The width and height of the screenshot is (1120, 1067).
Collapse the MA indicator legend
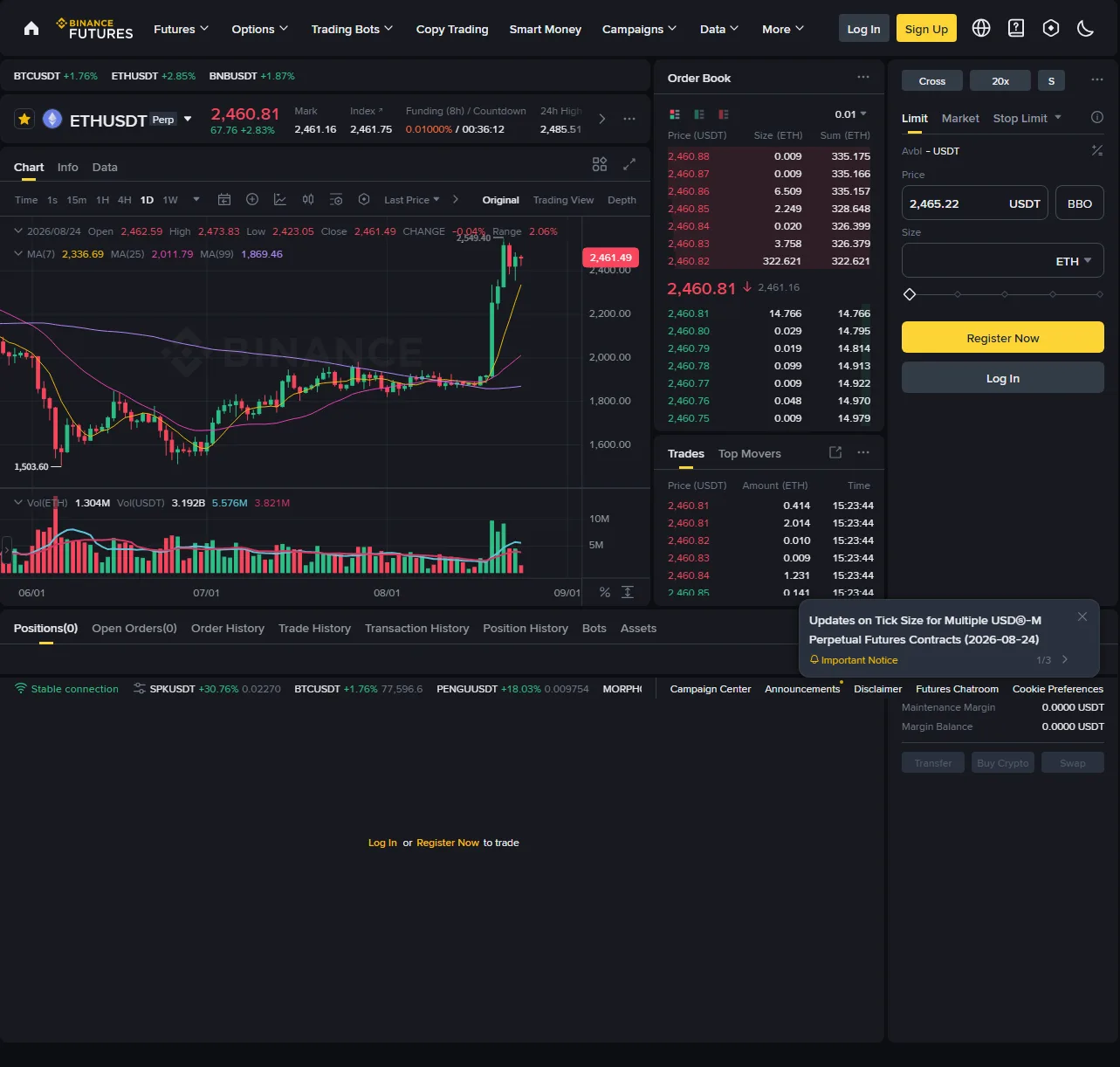[x=18, y=254]
